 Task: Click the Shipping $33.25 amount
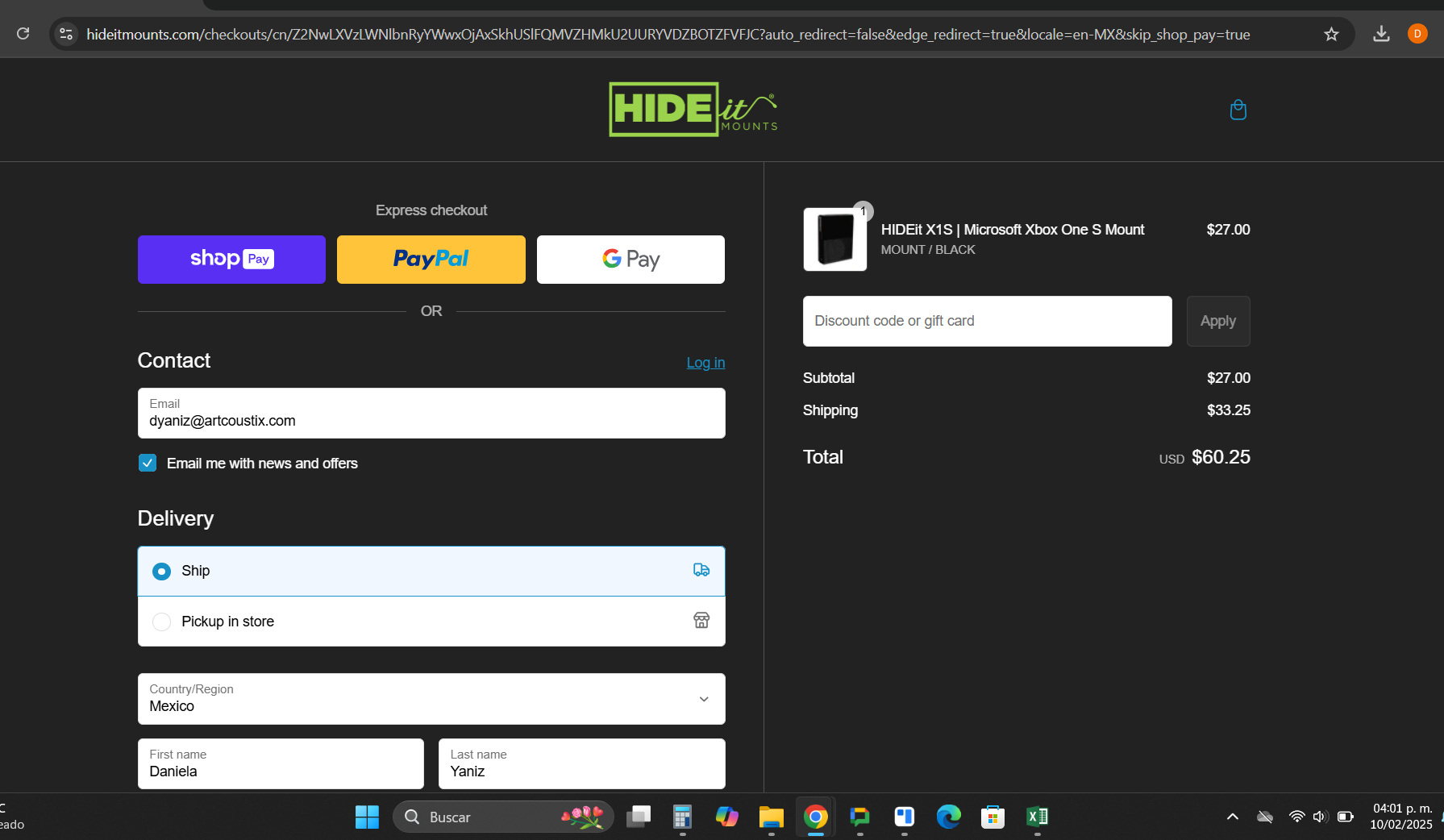(x=1229, y=410)
